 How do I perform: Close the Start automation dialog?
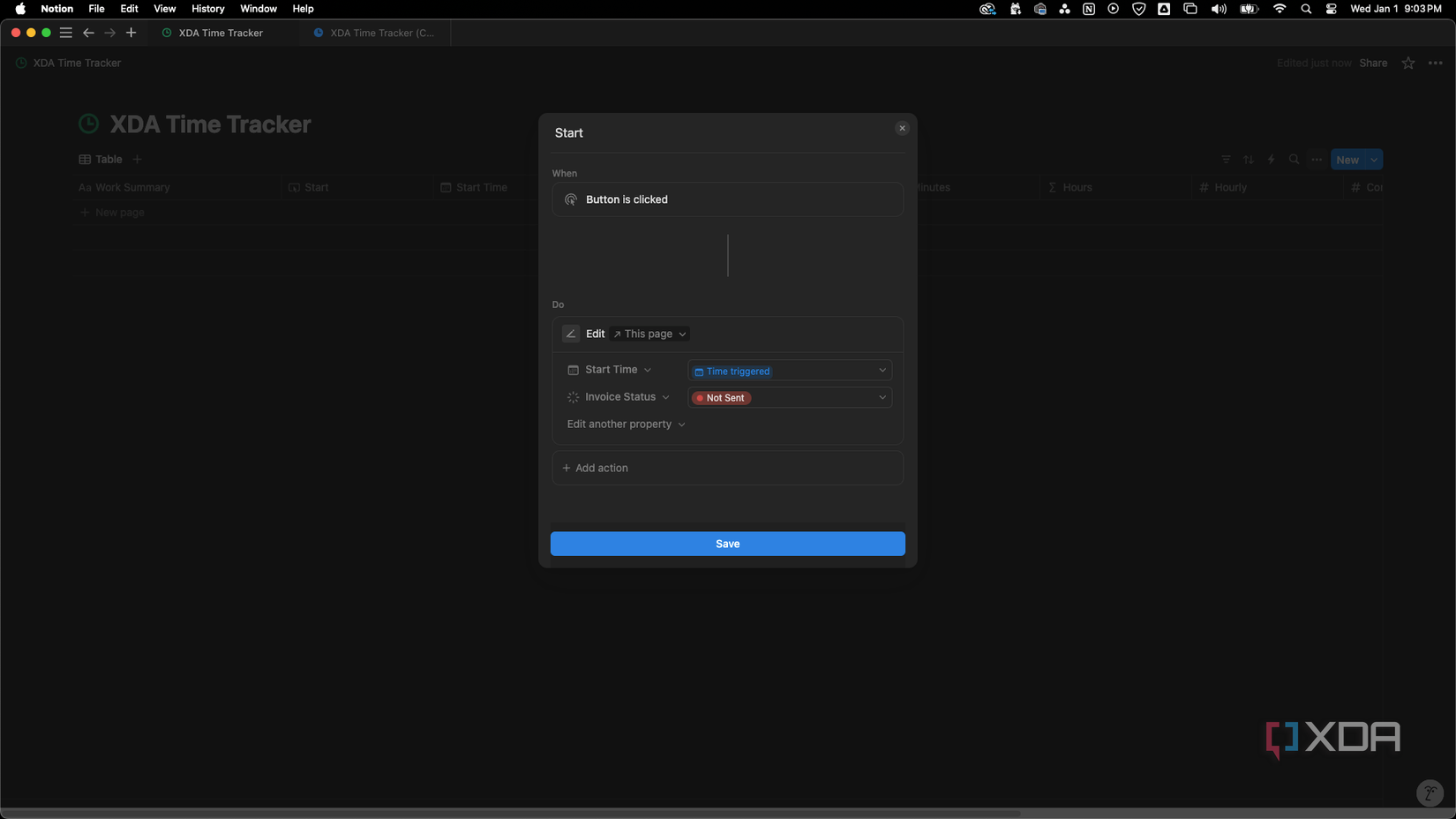902,128
